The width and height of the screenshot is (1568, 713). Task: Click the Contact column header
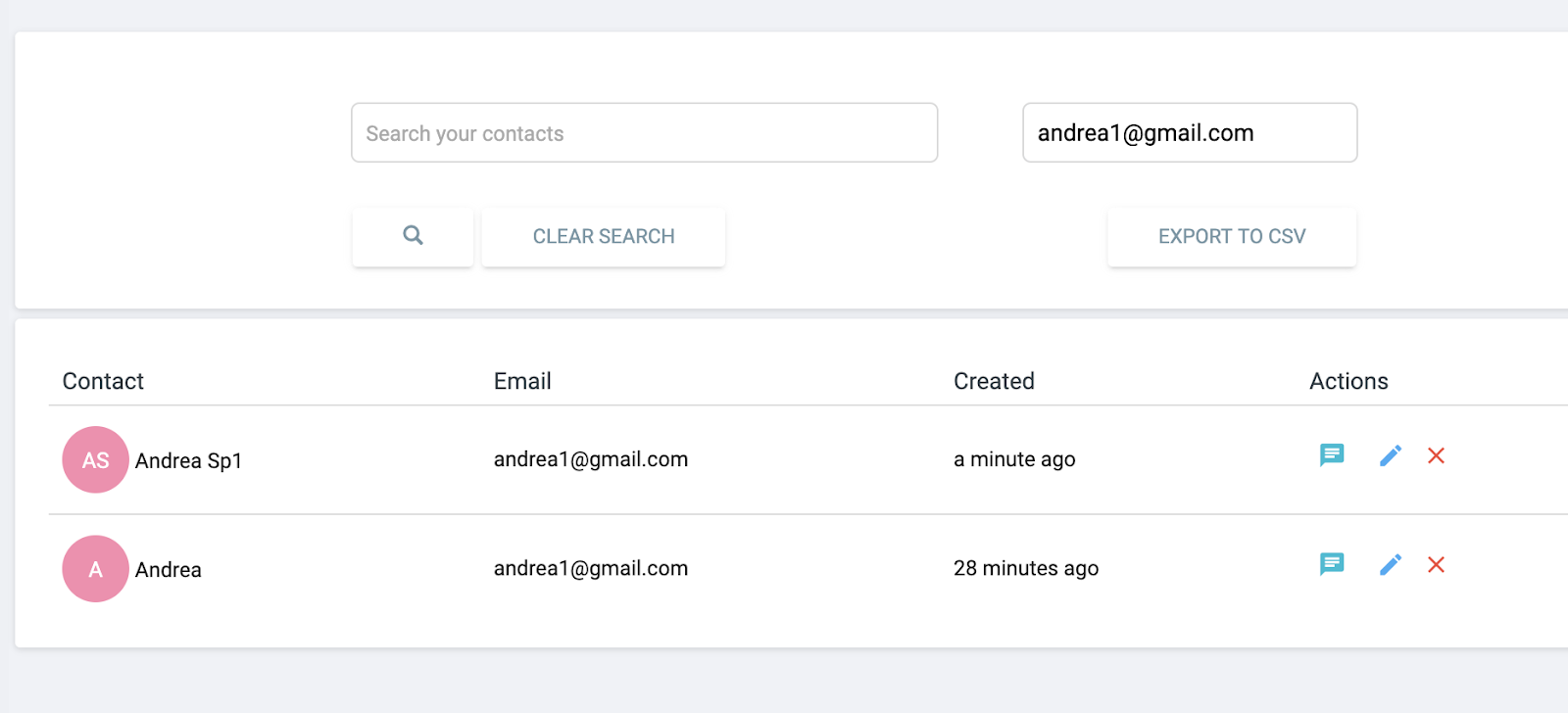pos(103,381)
